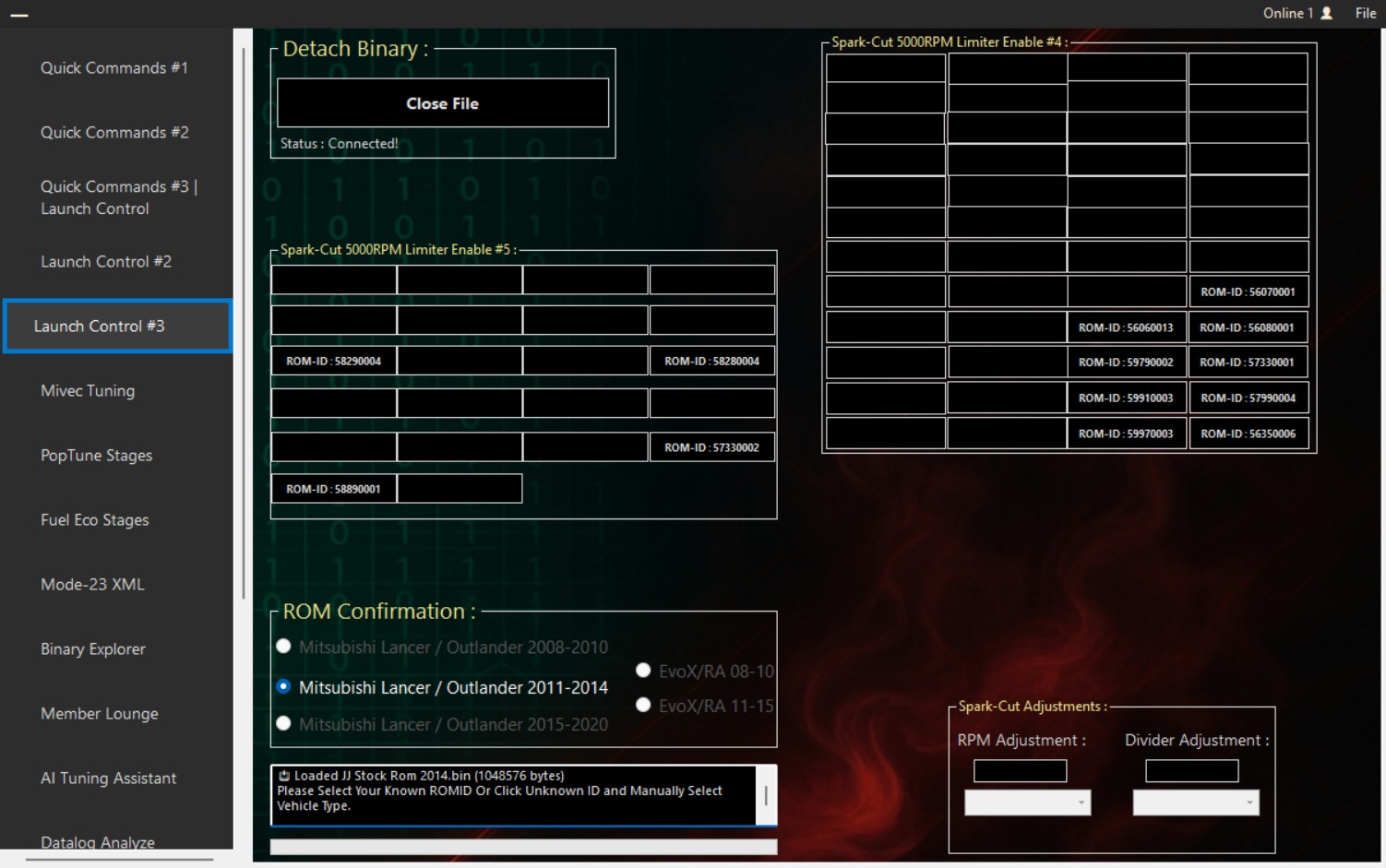Open the Binary Explorer section
Viewport: 1386px width, 868px height.
[x=92, y=649]
